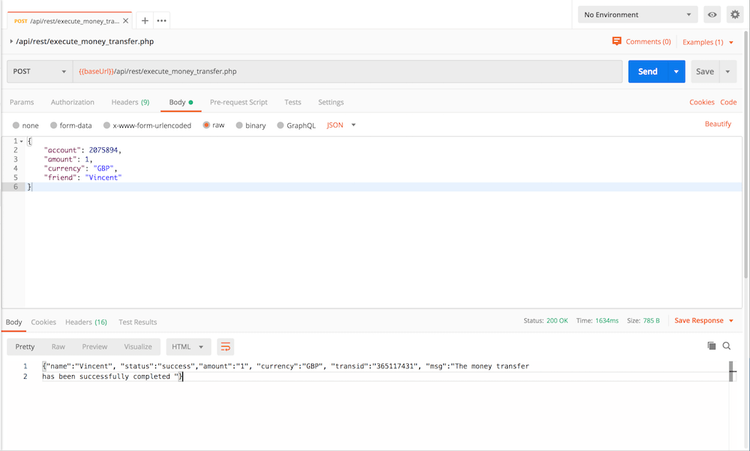
Task: Click the request URL input field
Action: click(x=348, y=72)
